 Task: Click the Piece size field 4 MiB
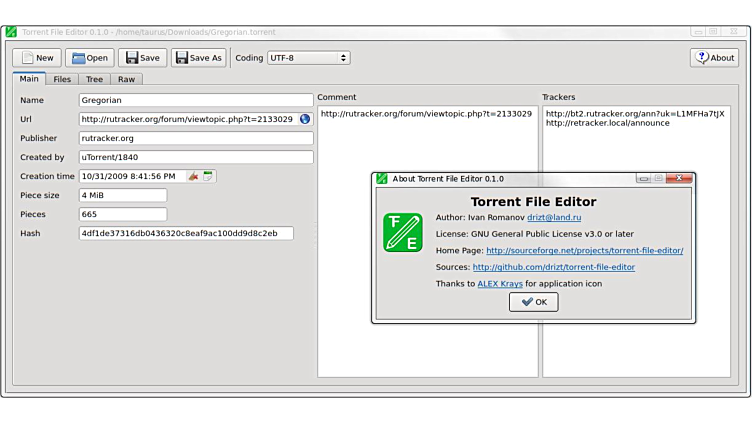point(123,195)
